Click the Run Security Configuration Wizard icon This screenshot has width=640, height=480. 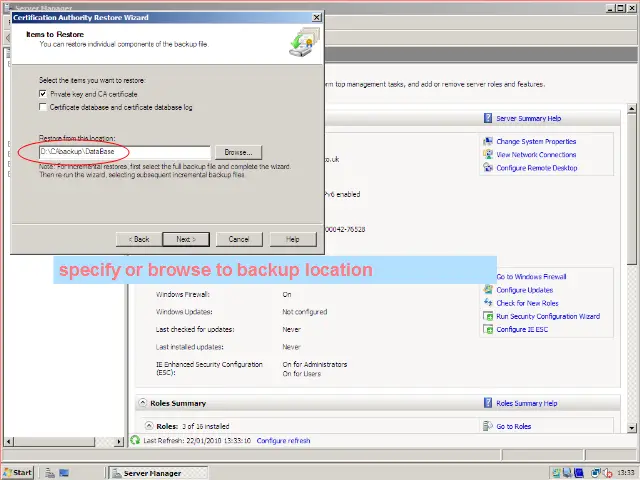pos(488,316)
